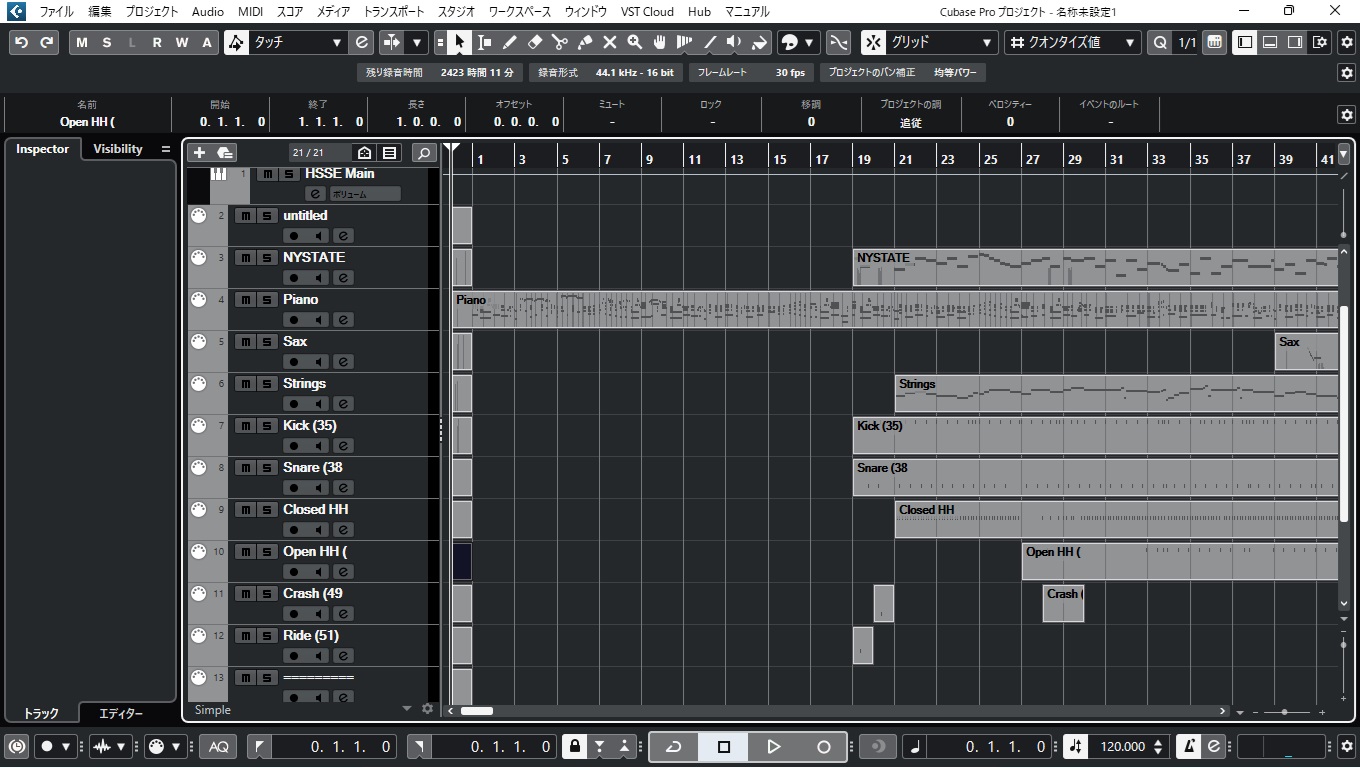The height and width of the screenshot is (768, 1360).
Task: Click the AQ auto-quantize button in transport
Action: 218,747
